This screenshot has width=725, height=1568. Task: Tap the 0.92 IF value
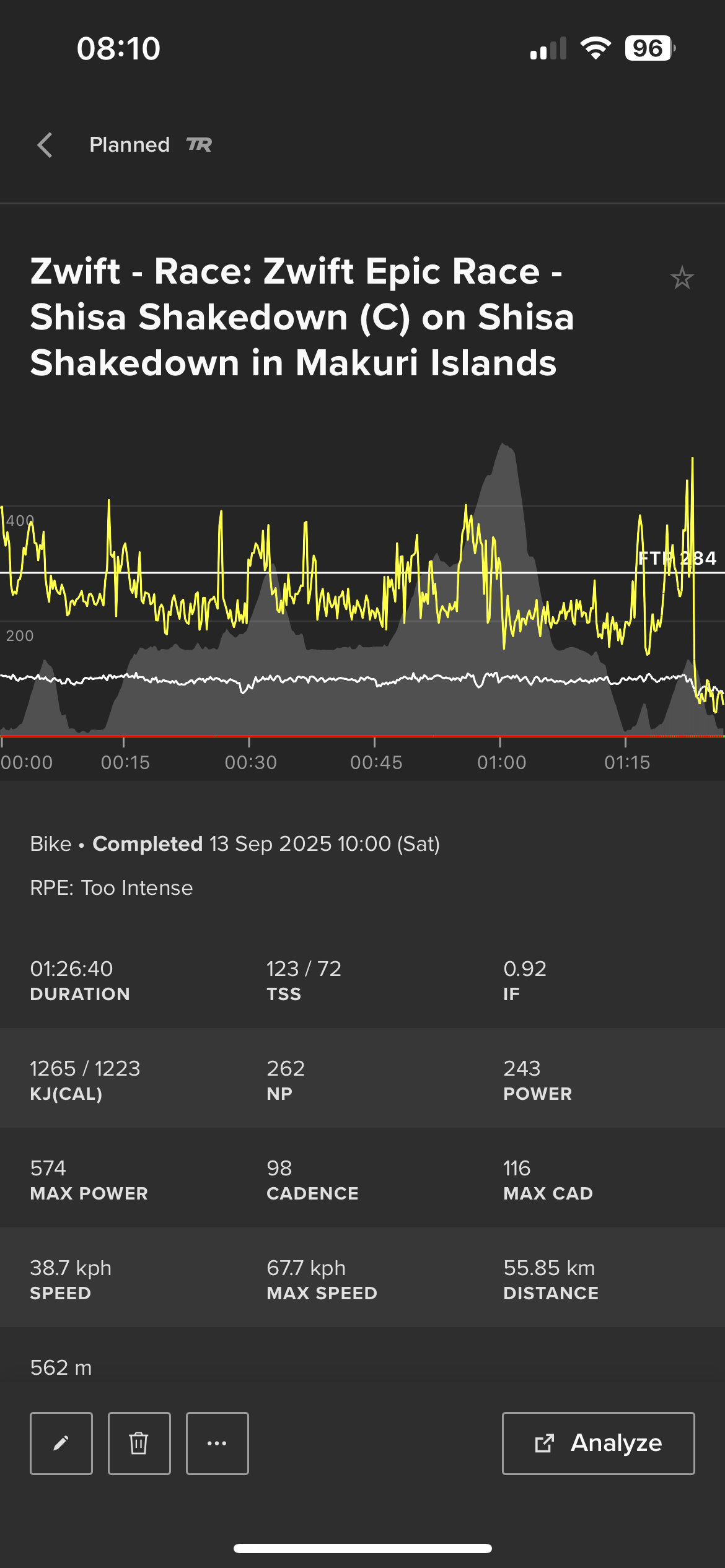tap(525, 969)
